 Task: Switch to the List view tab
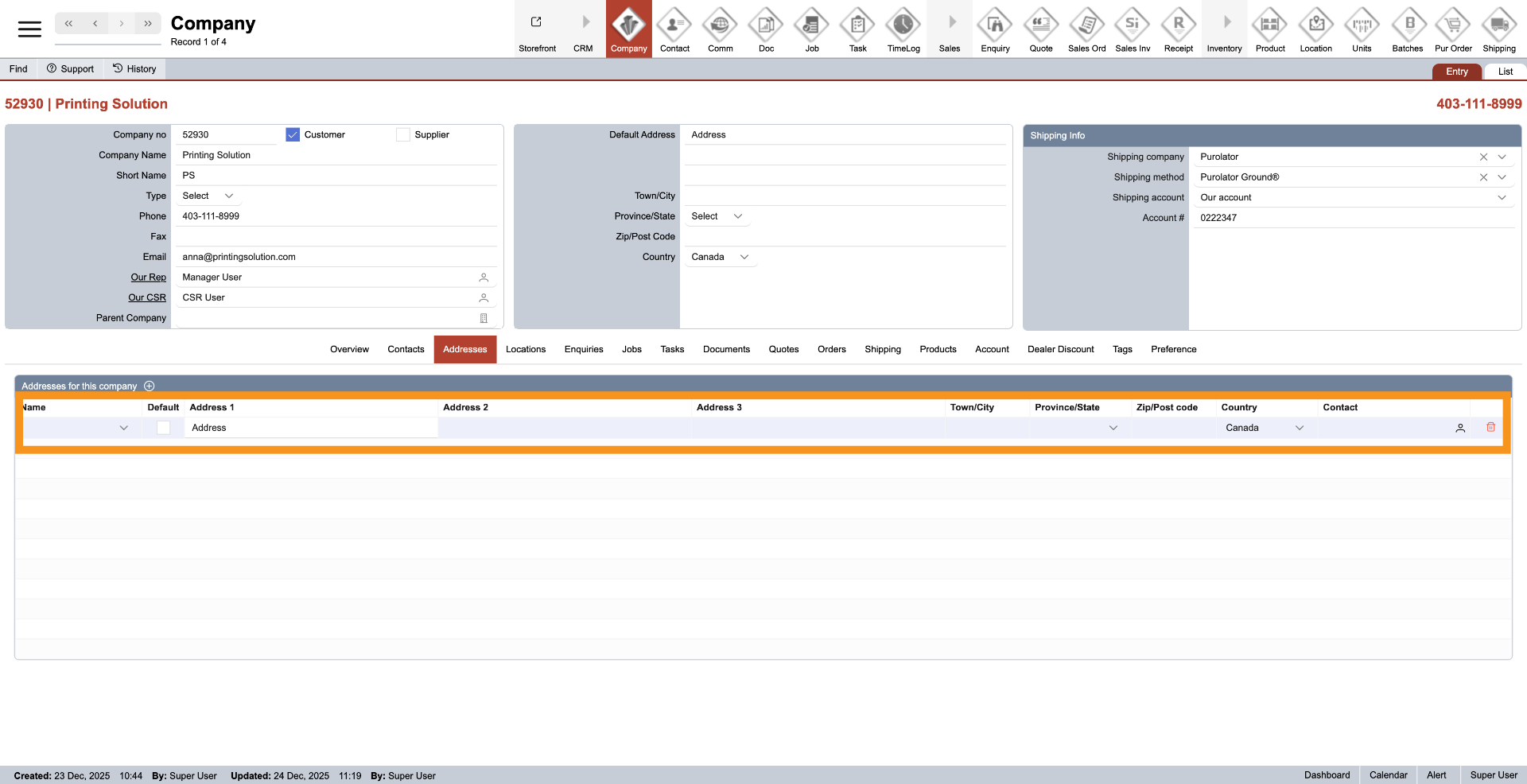1505,72
